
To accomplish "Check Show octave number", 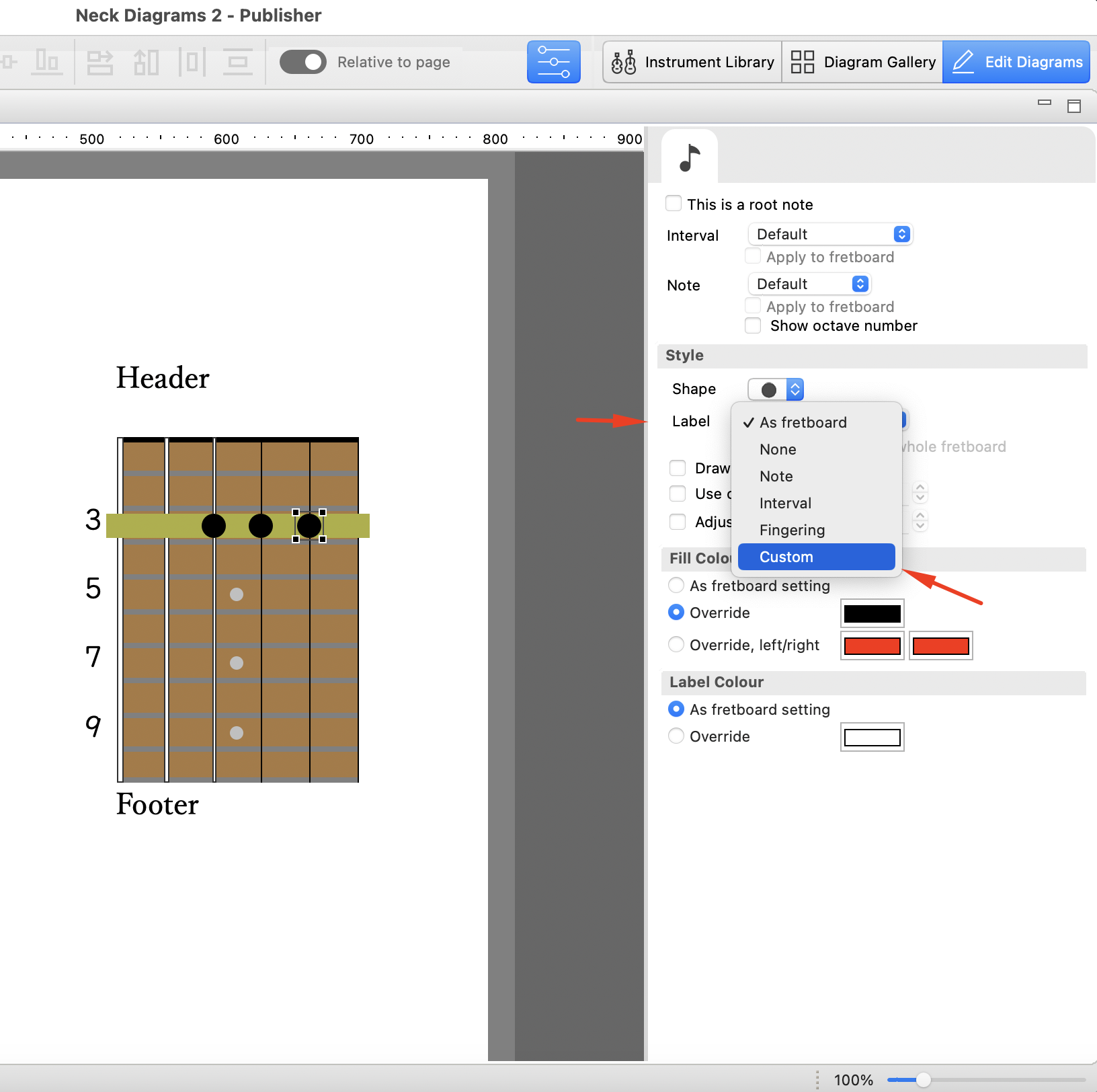I will (x=753, y=325).
